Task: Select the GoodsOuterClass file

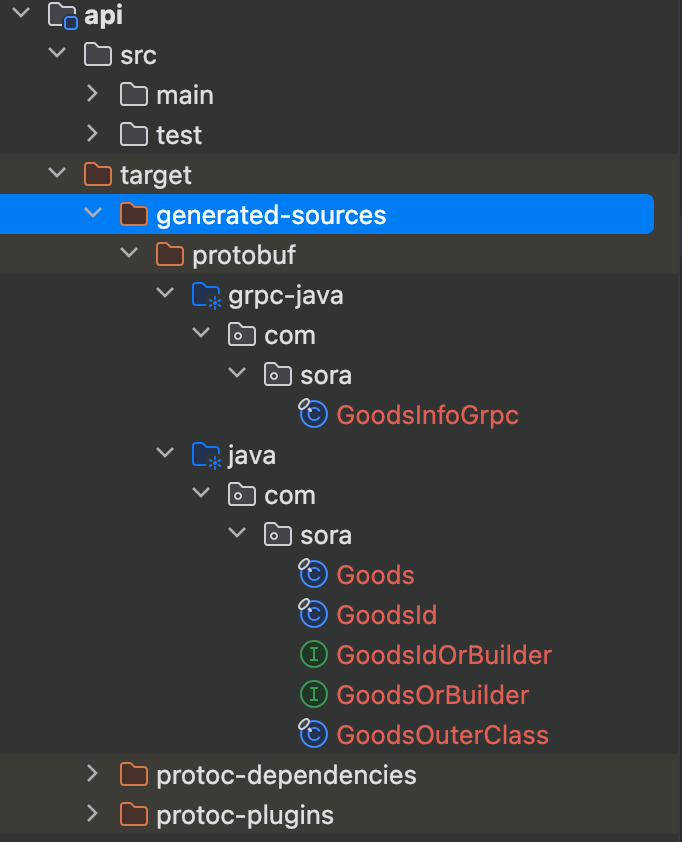Action: 442,735
